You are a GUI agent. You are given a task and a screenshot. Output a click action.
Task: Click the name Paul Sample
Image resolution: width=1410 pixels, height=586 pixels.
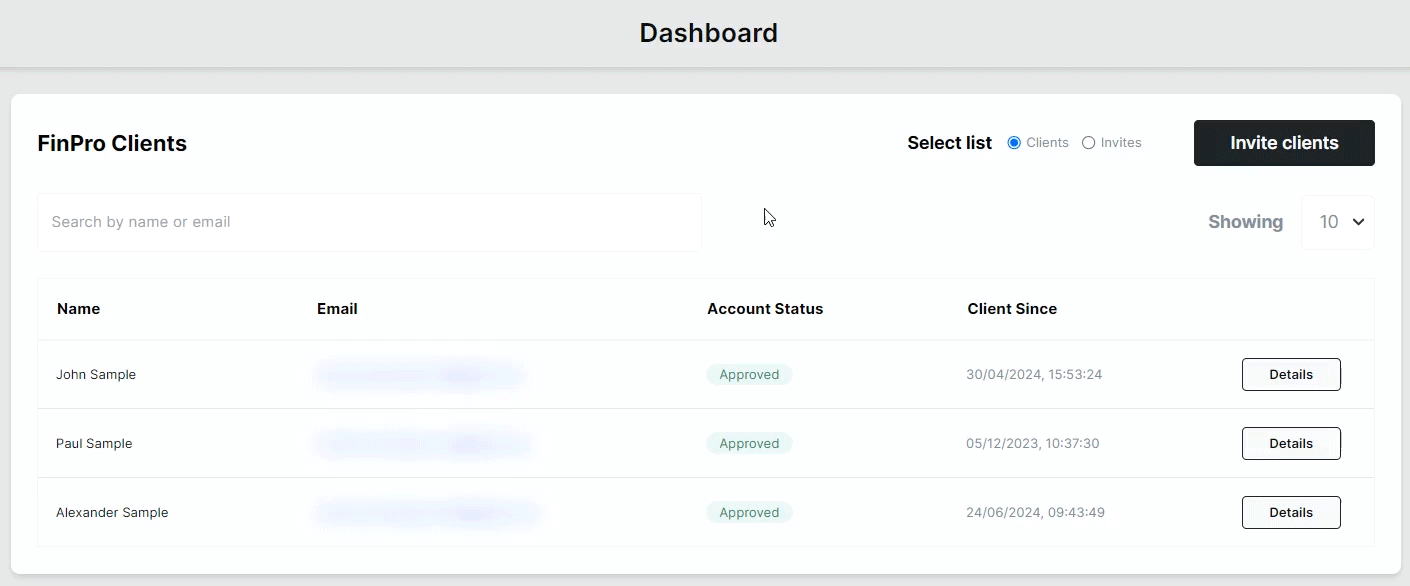point(94,444)
